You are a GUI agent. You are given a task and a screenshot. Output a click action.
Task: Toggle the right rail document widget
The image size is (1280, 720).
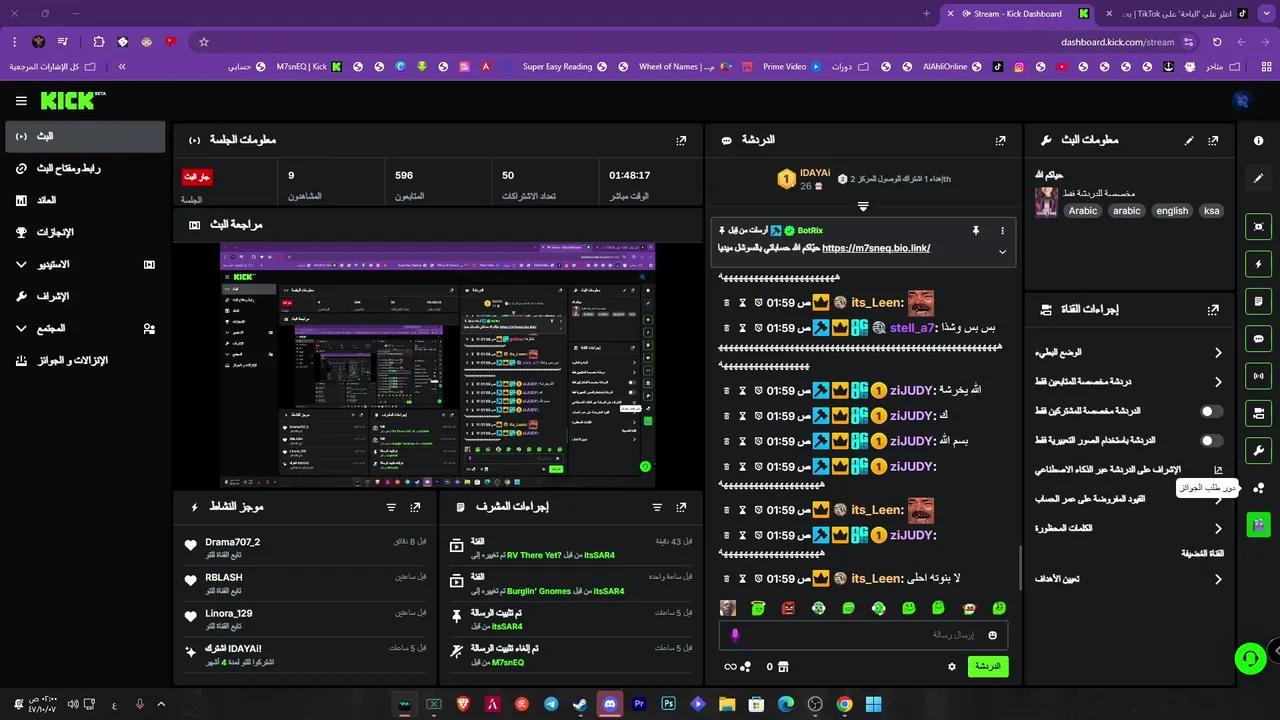[x=1259, y=301]
